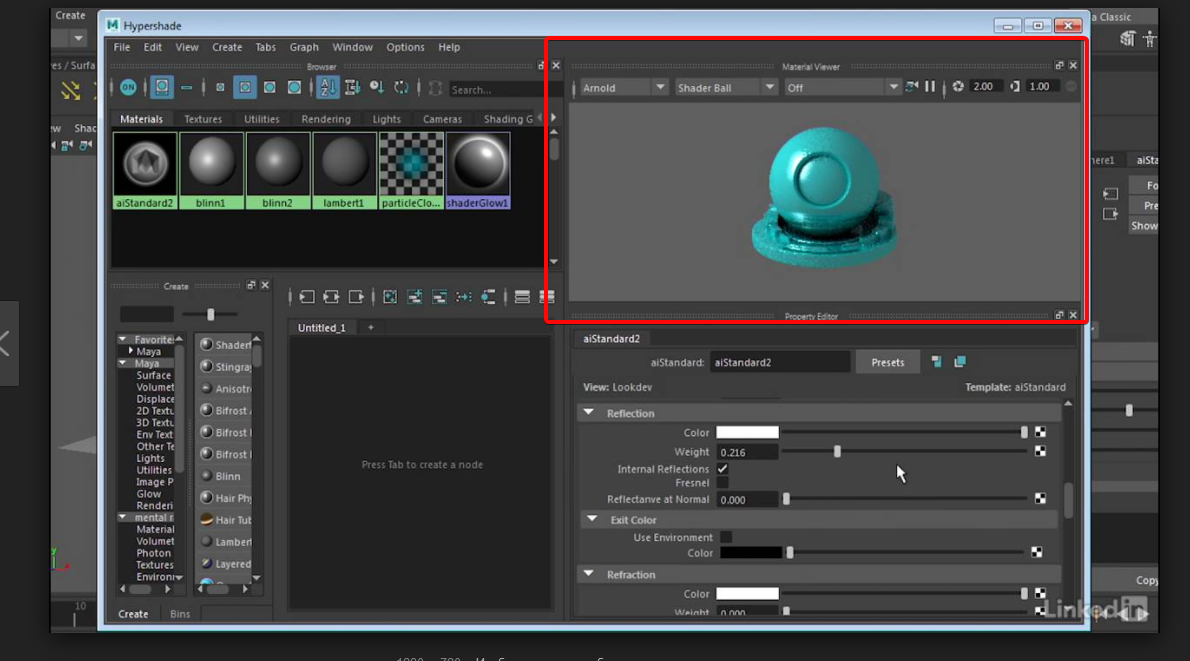Select small swatches size icon

pyautogui.click(x=220, y=88)
